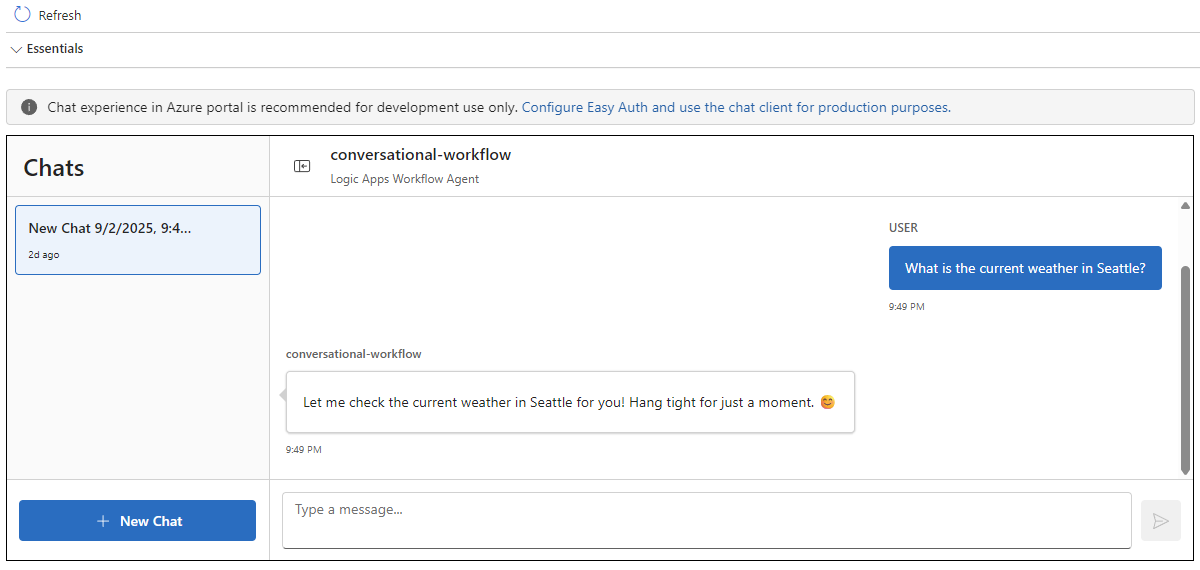The height and width of the screenshot is (570, 1200).
Task: Click the smiling emoji in agent reply
Action: tap(827, 402)
